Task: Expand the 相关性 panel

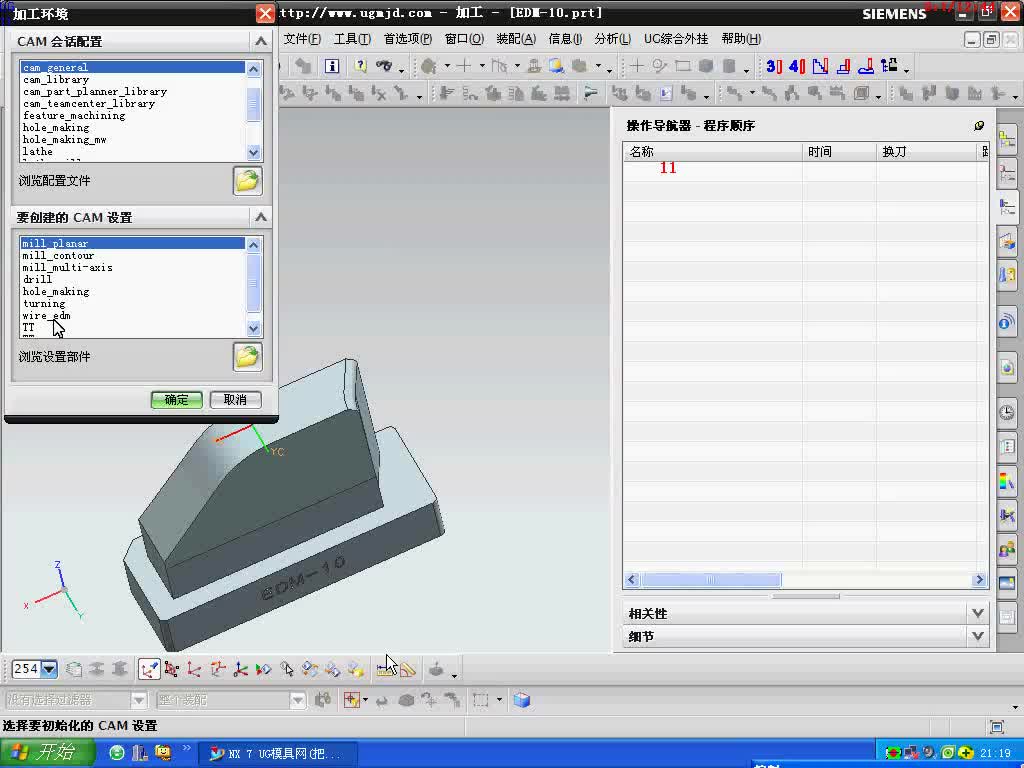Action: click(x=978, y=613)
